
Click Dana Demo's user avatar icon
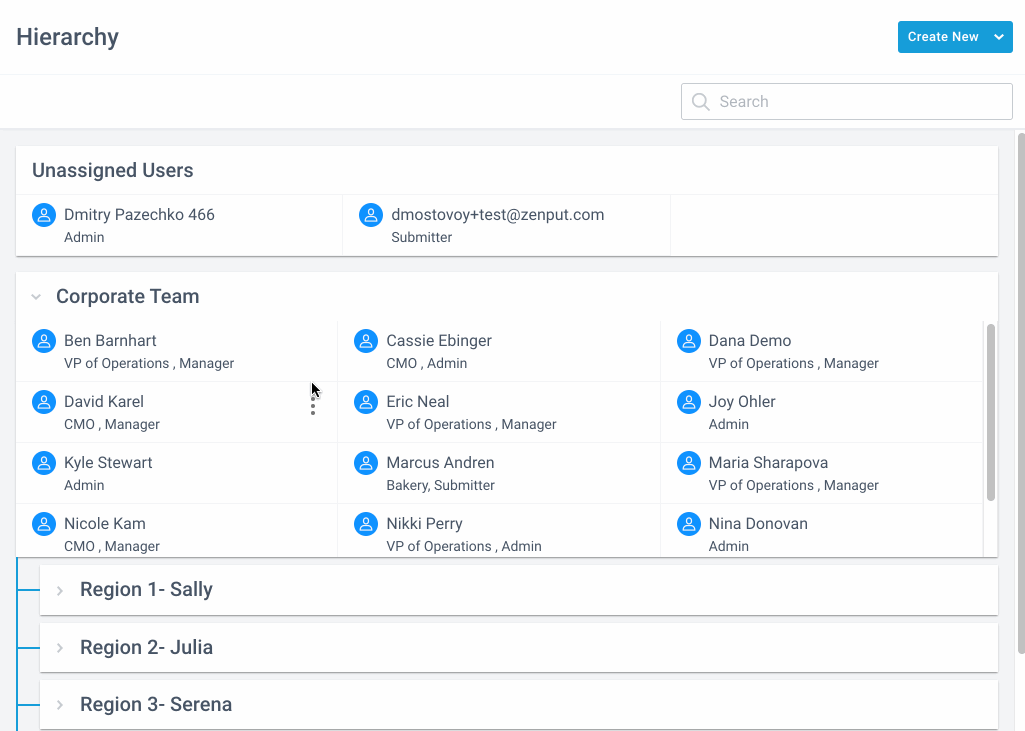688,340
